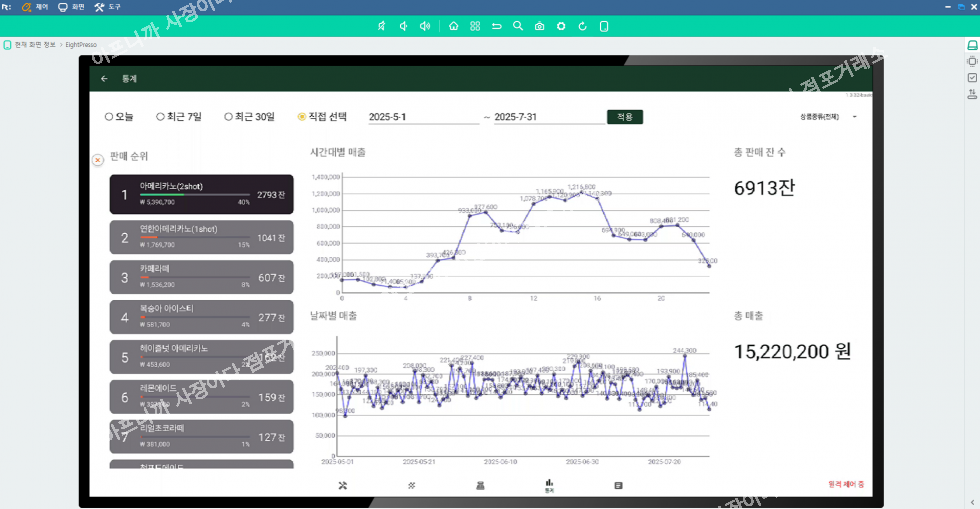Go back using the arrow beside 통계

tap(104, 78)
